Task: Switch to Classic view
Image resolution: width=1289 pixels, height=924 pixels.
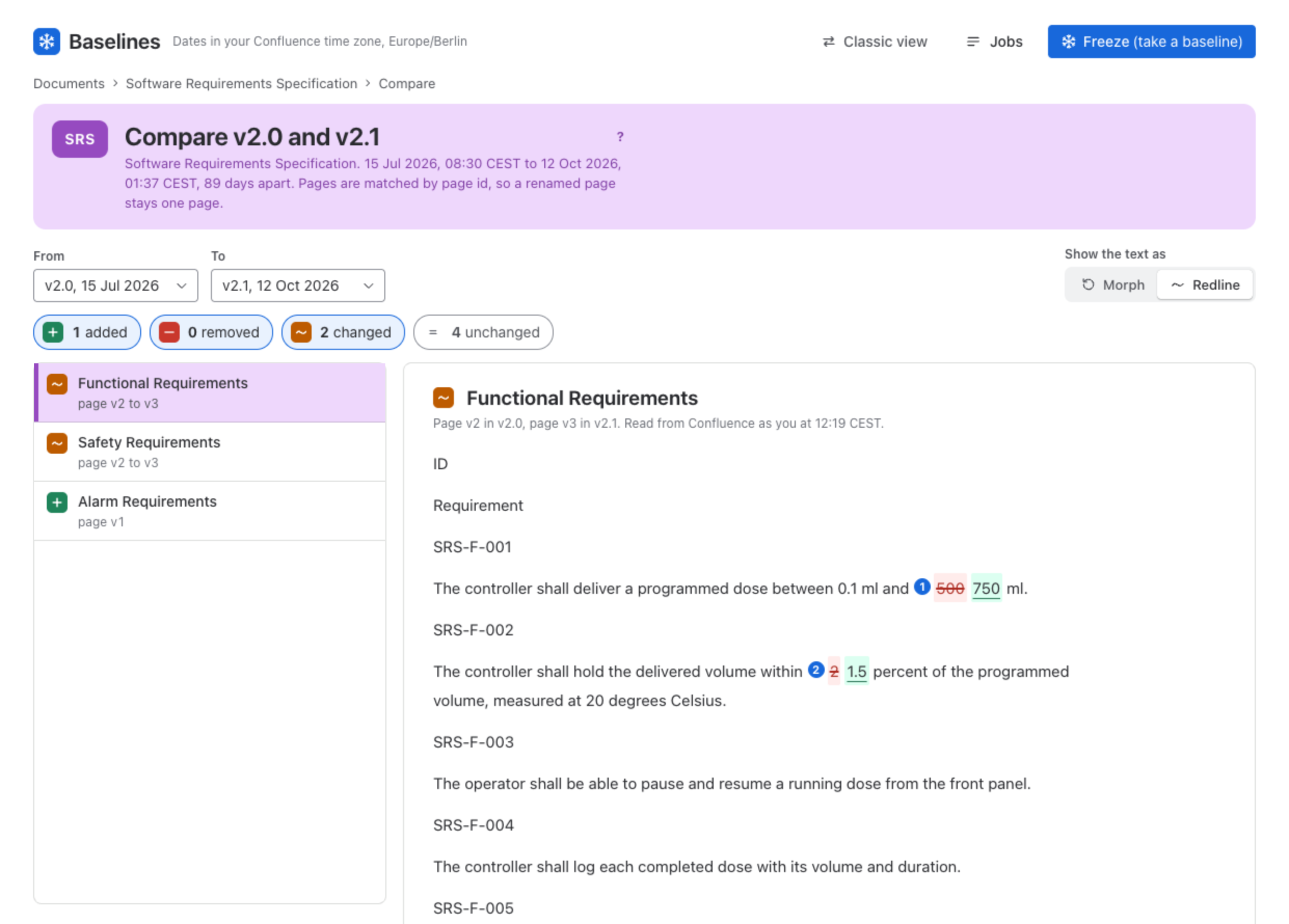Action: click(x=874, y=42)
